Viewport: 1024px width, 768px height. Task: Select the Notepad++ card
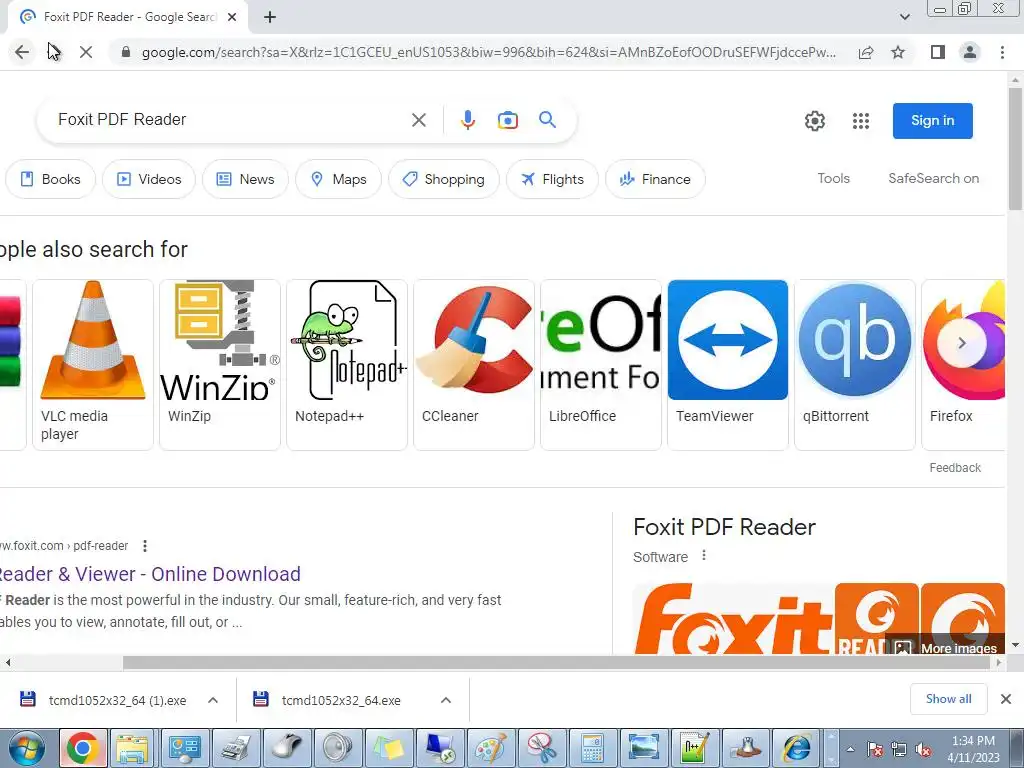coord(347,364)
